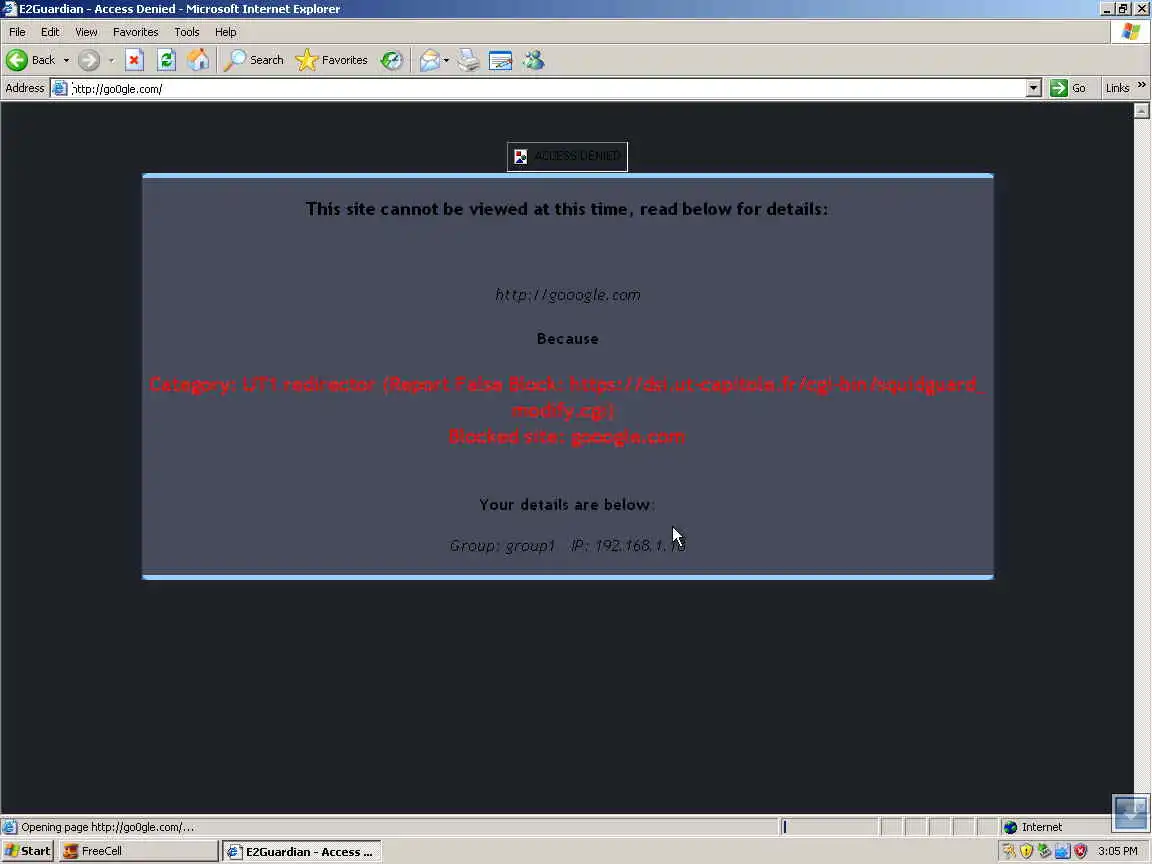The width and height of the screenshot is (1152, 864).
Task: Expand the Mail dropdown arrow
Action: click(446, 60)
